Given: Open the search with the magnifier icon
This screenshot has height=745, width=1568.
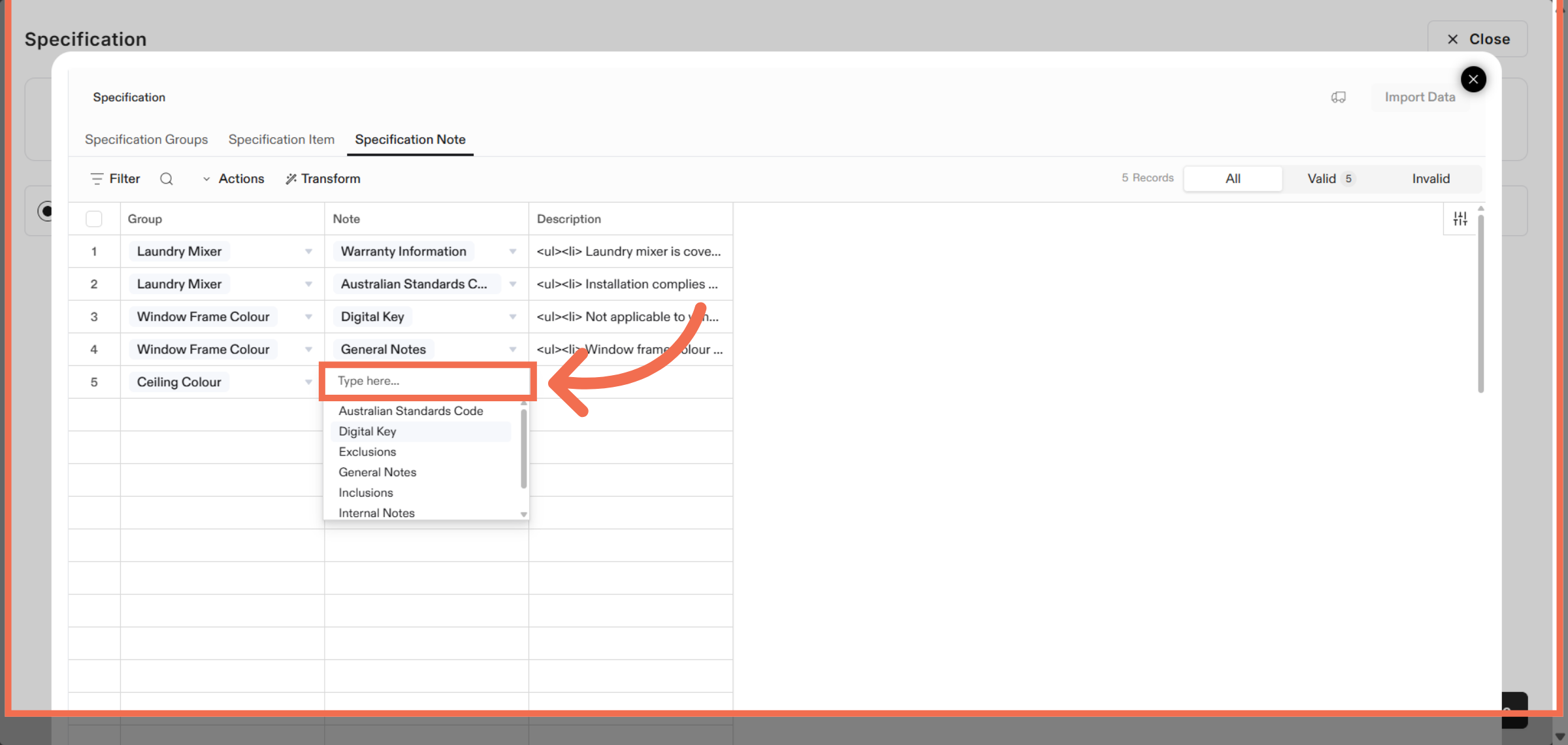Looking at the screenshot, I should 167,178.
